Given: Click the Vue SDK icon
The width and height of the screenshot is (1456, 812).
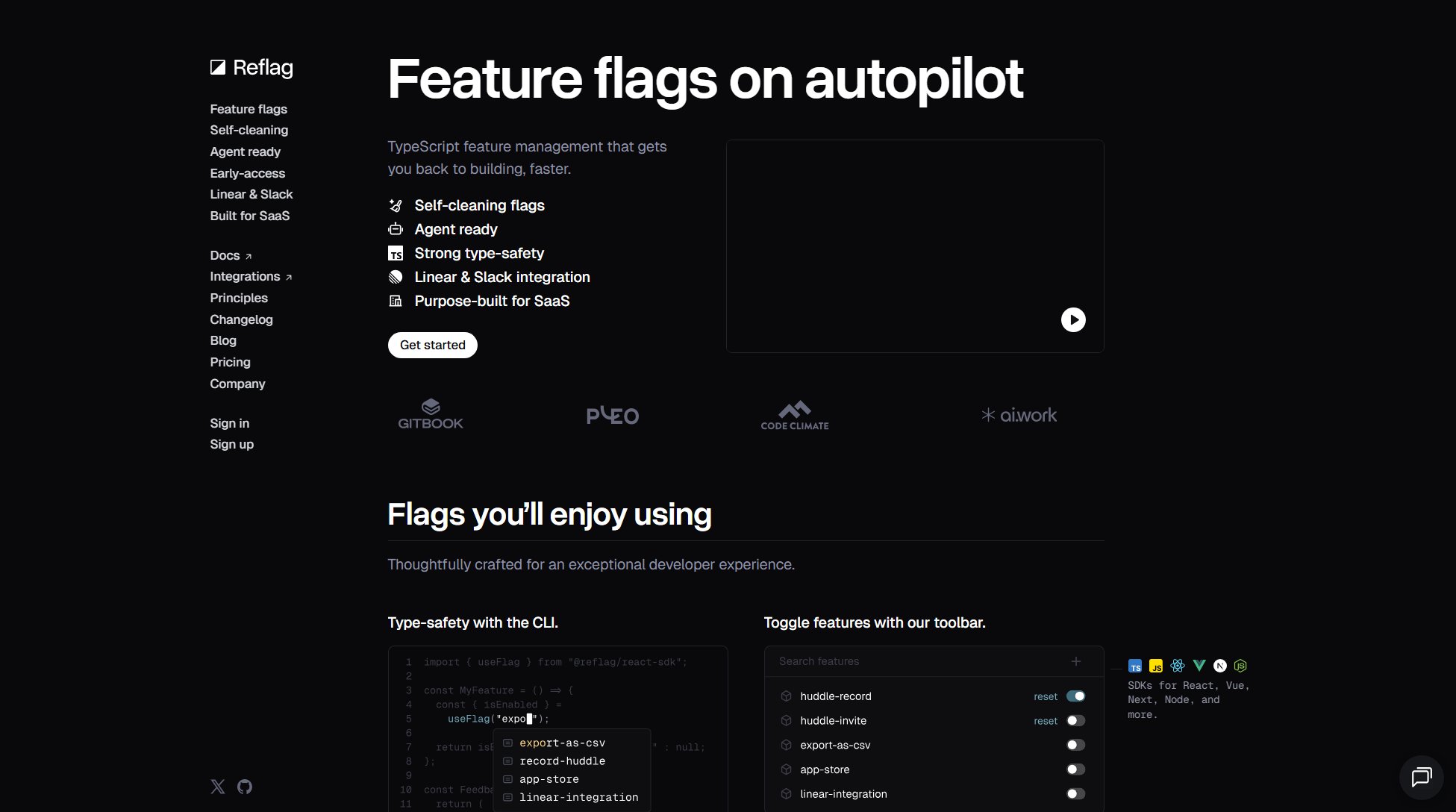Looking at the screenshot, I should click(1199, 666).
